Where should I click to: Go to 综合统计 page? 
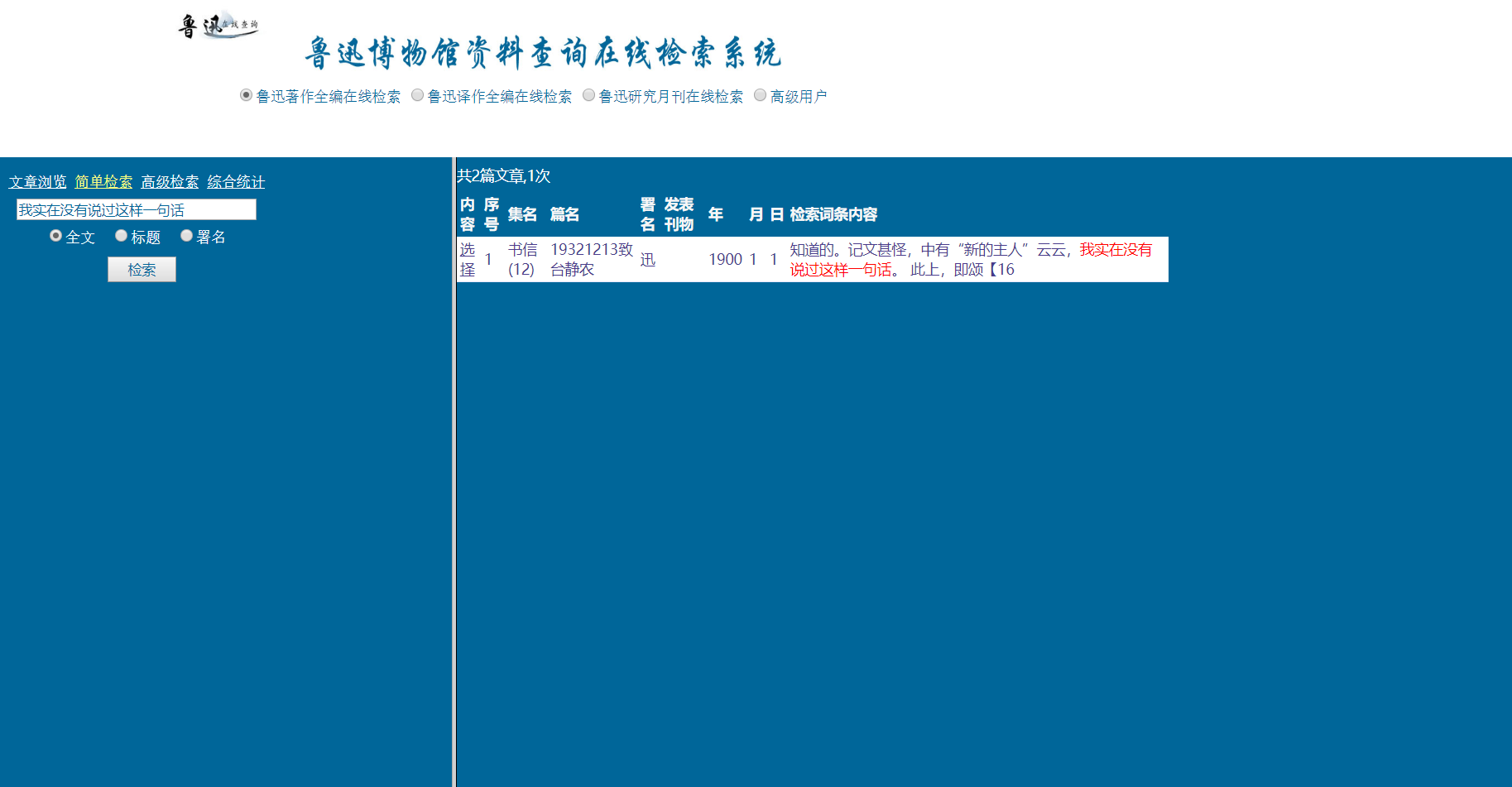point(236,182)
